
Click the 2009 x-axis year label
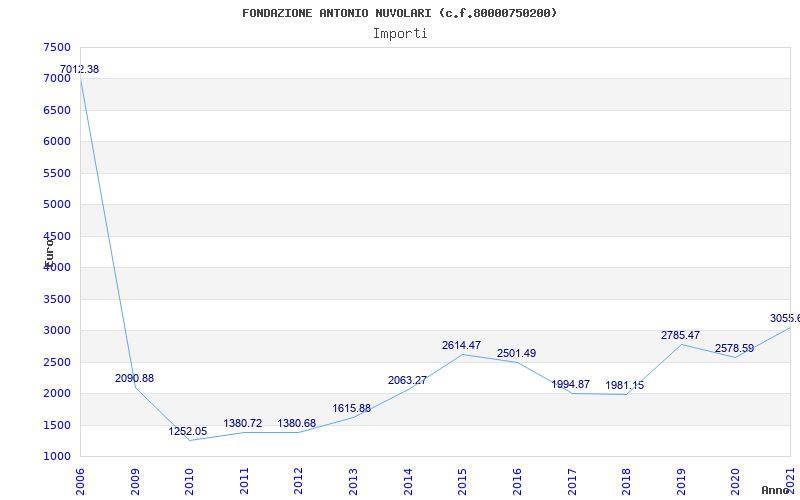[x=135, y=482]
